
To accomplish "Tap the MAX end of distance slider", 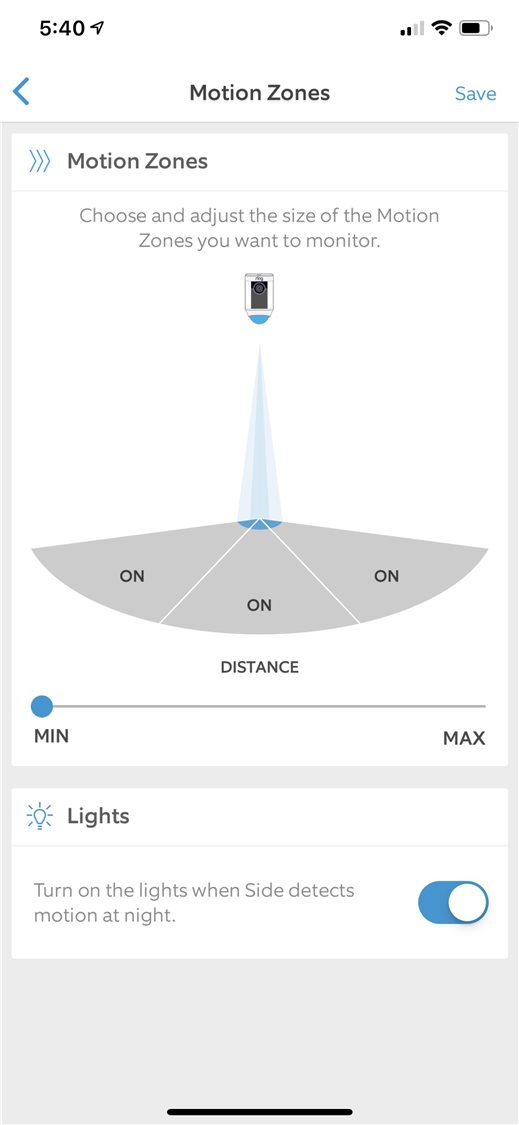I will pos(464,737).
